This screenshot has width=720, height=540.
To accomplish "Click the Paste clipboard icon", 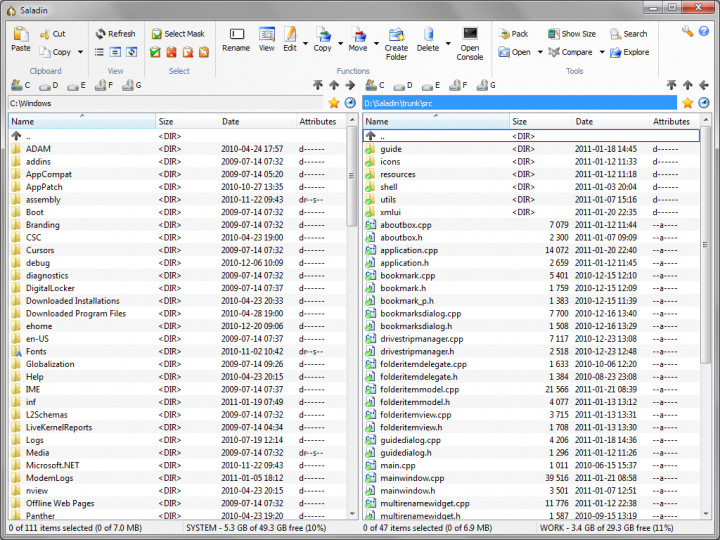I will pyautogui.click(x=21, y=39).
